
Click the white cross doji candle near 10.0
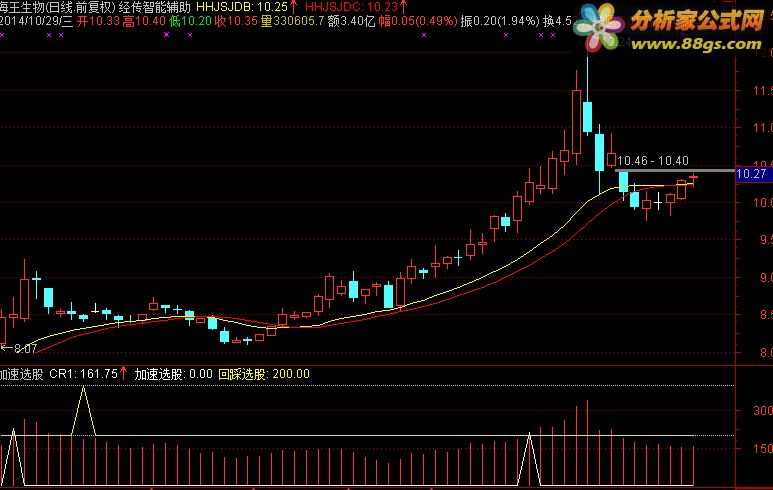coord(658,202)
